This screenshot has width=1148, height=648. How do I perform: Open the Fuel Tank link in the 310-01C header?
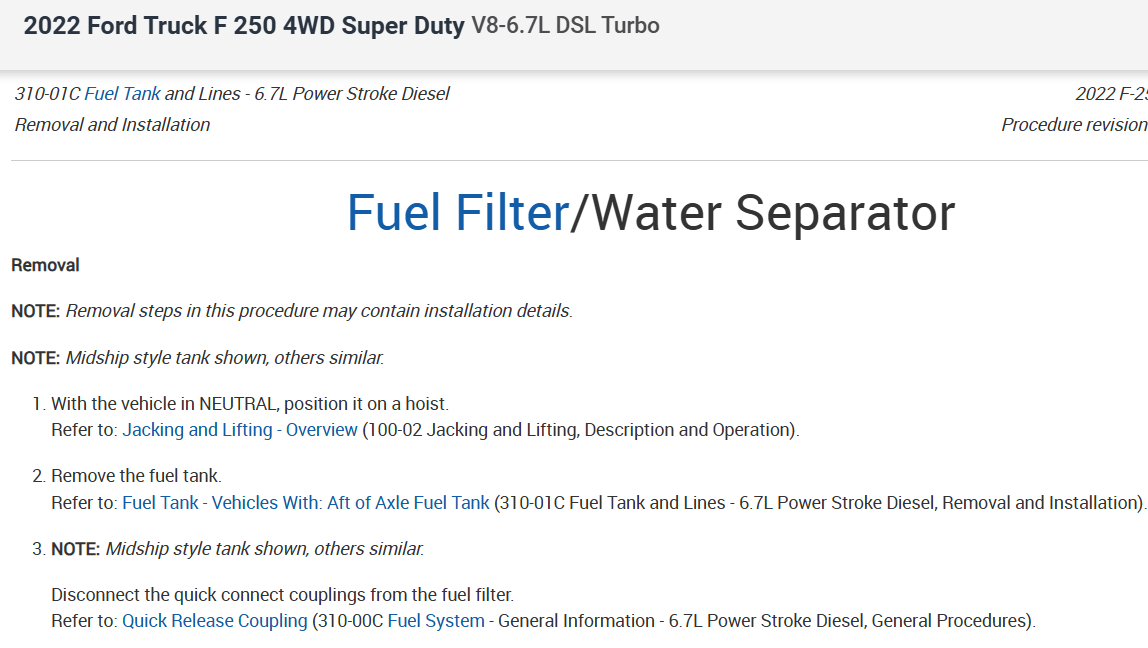pyautogui.click(x=122, y=94)
